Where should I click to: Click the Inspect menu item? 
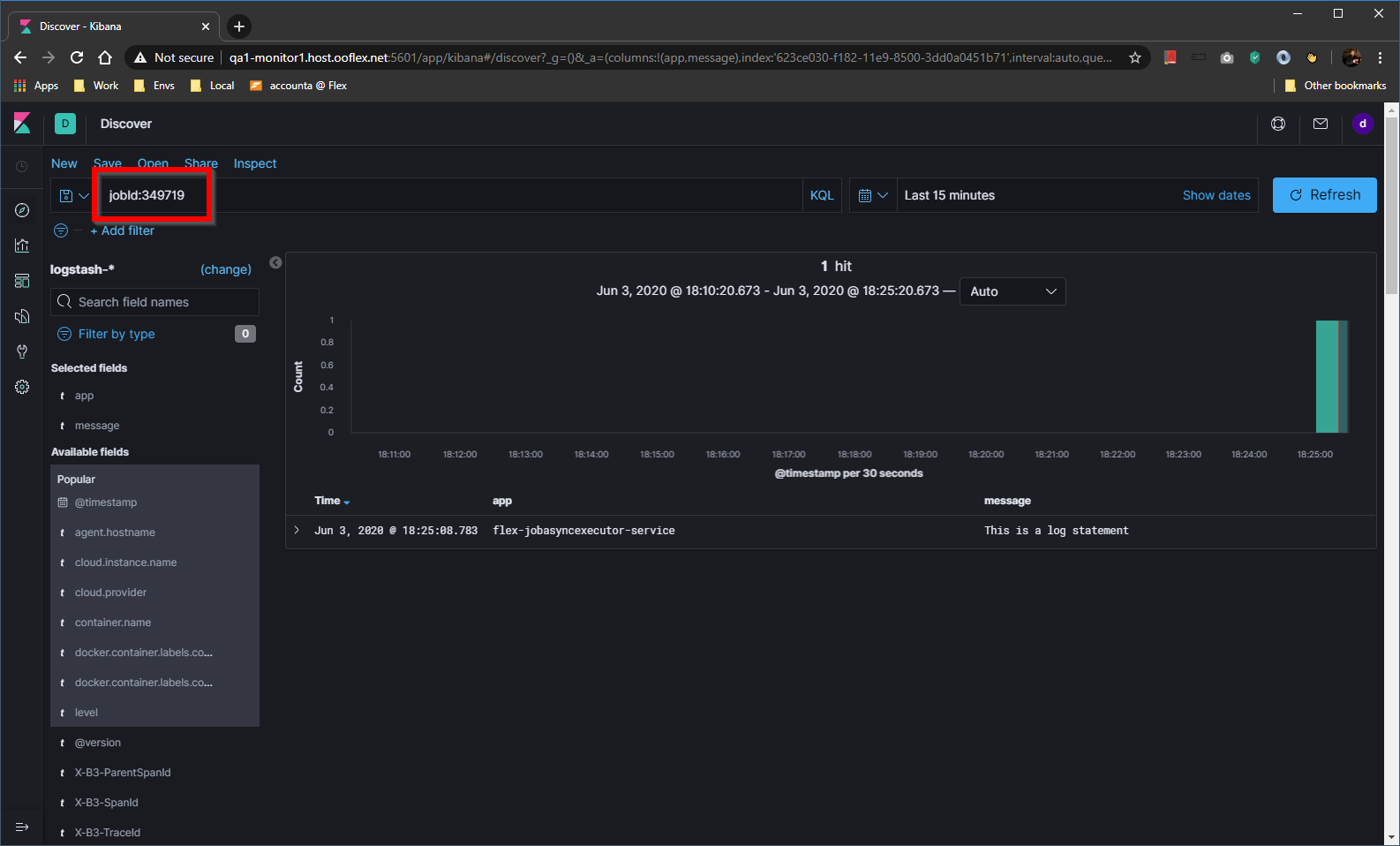[x=254, y=163]
